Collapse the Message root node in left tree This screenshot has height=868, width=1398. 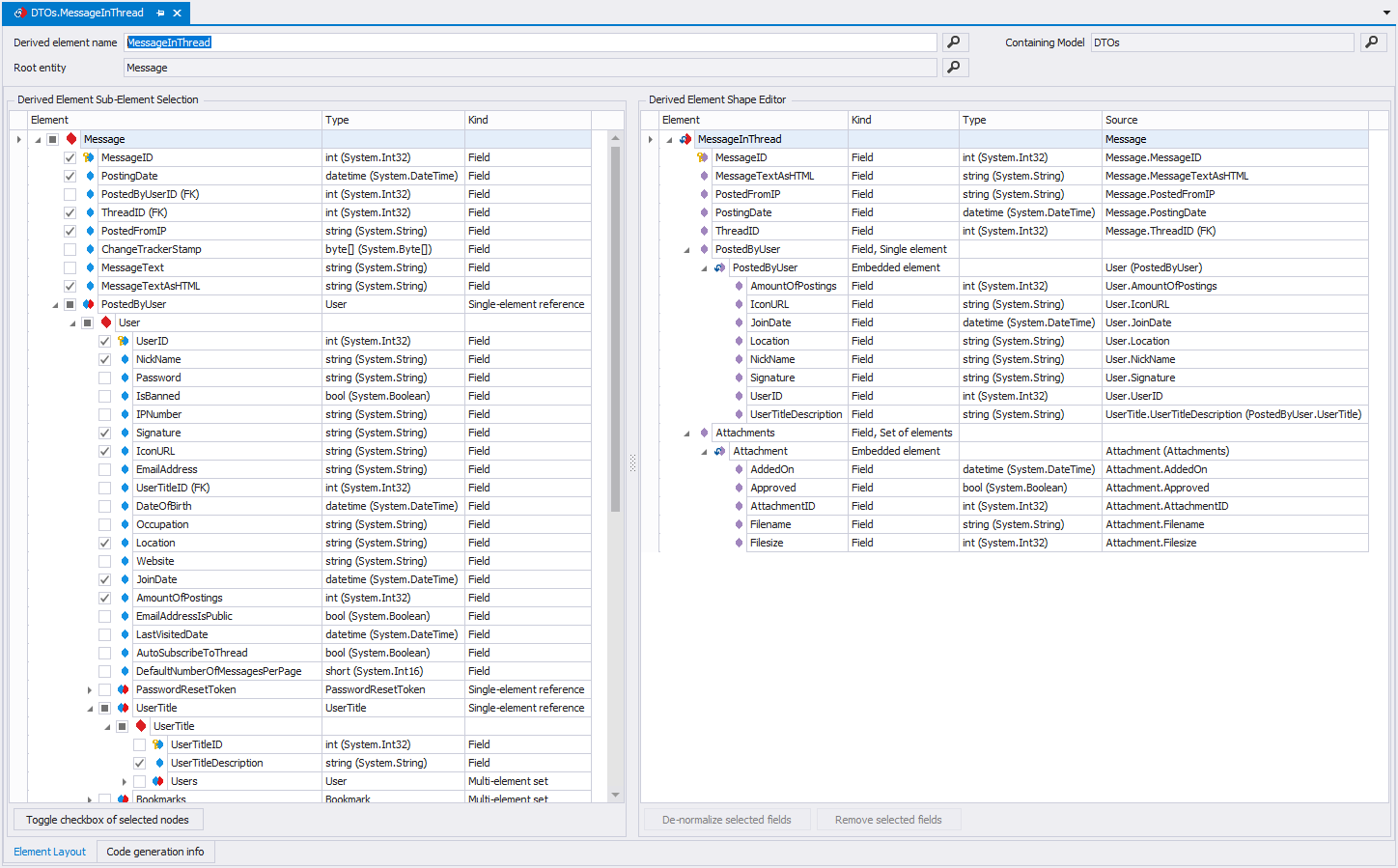[x=38, y=140]
